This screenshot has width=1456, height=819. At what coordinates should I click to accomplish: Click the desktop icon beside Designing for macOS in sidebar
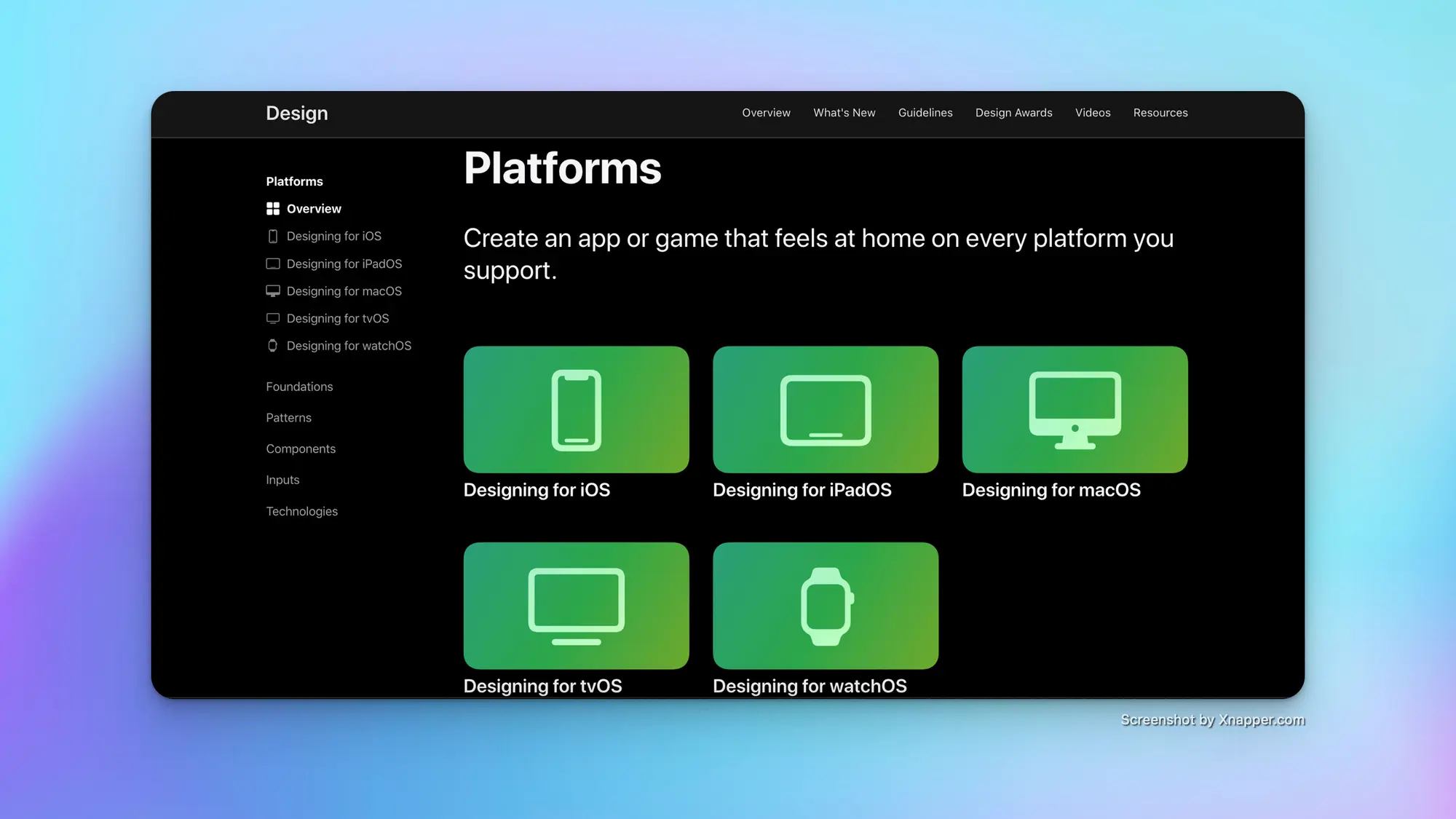pyautogui.click(x=273, y=291)
